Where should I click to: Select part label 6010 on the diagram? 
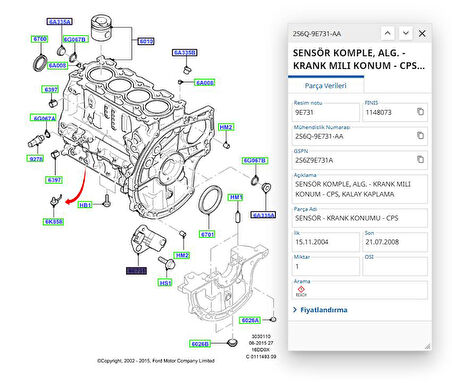[x=146, y=41]
